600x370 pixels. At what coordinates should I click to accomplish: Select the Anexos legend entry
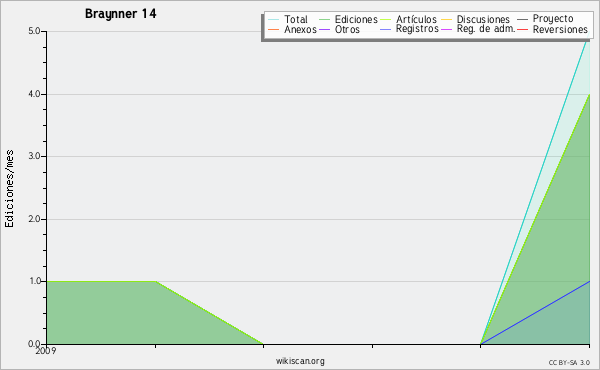[x=292, y=29]
